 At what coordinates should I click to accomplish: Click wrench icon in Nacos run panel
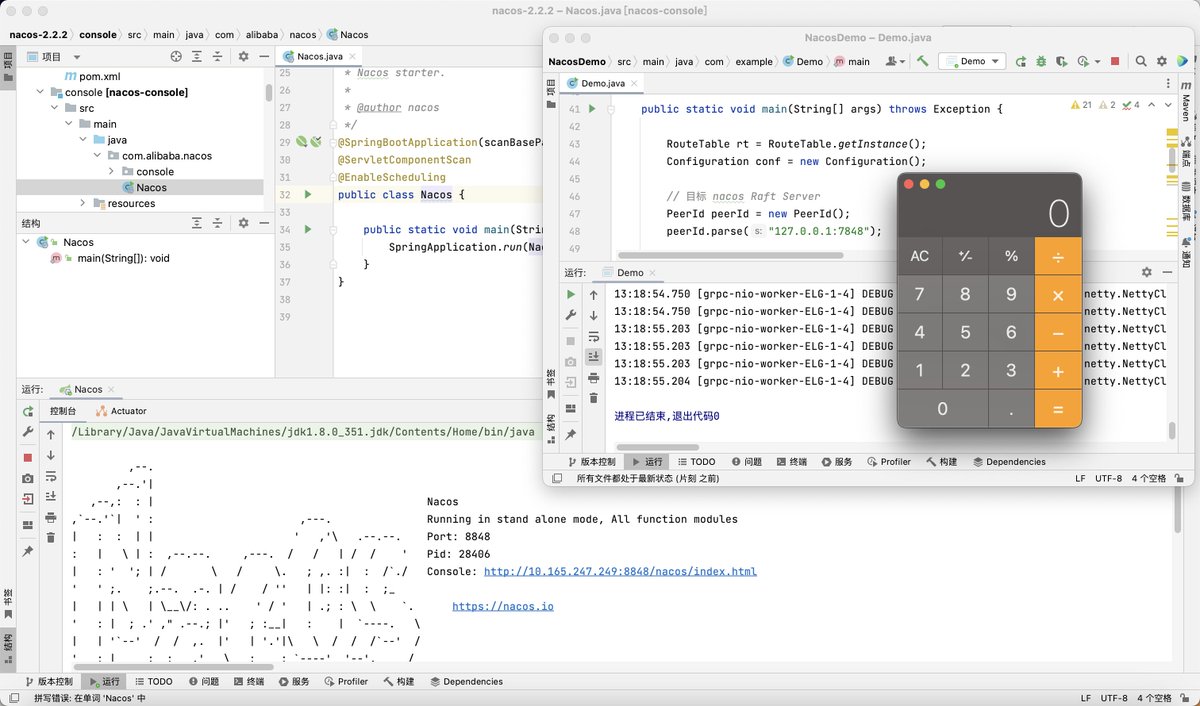point(28,433)
